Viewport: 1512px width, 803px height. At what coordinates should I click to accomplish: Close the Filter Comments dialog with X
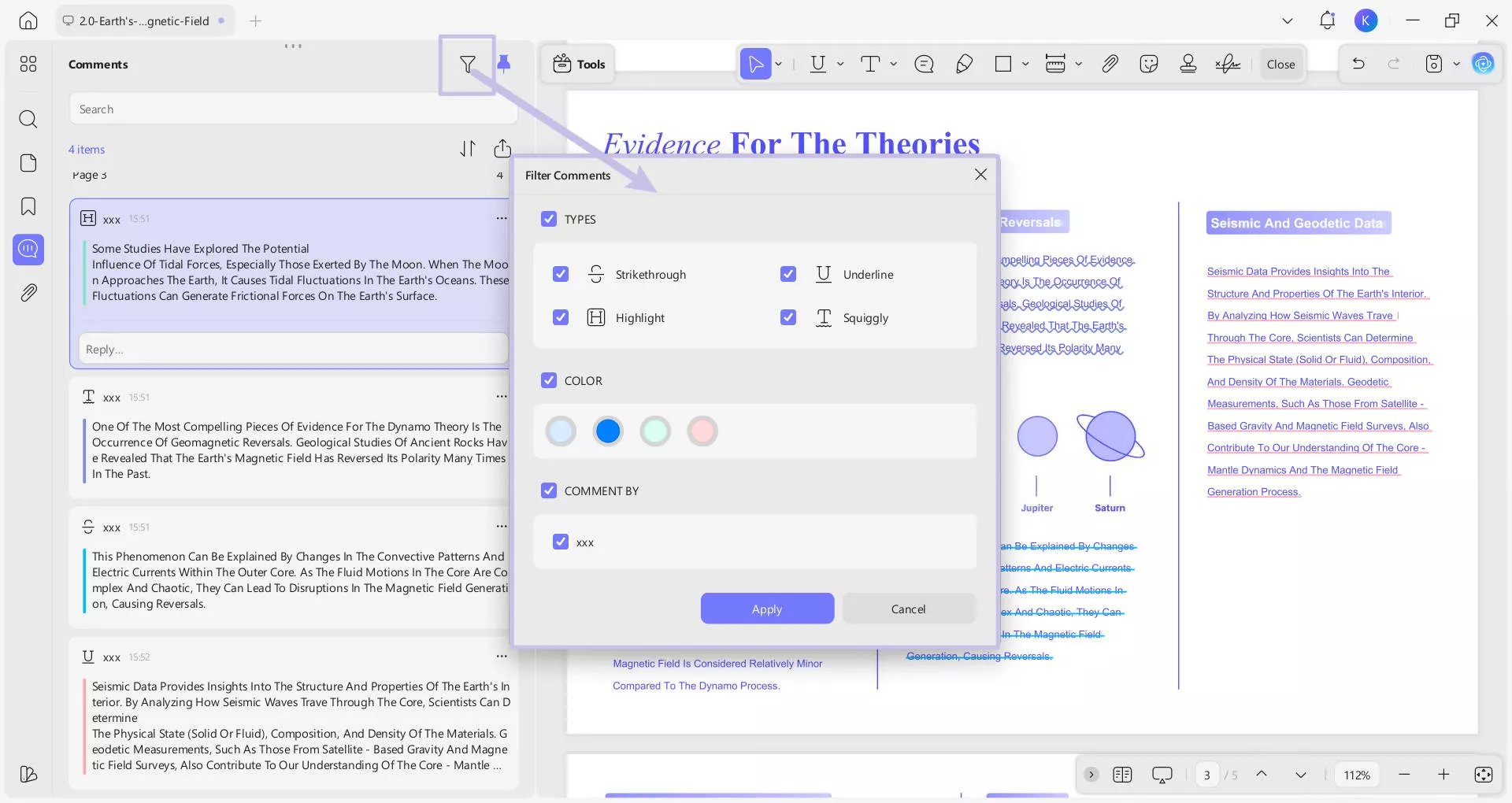[x=980, y=174]
